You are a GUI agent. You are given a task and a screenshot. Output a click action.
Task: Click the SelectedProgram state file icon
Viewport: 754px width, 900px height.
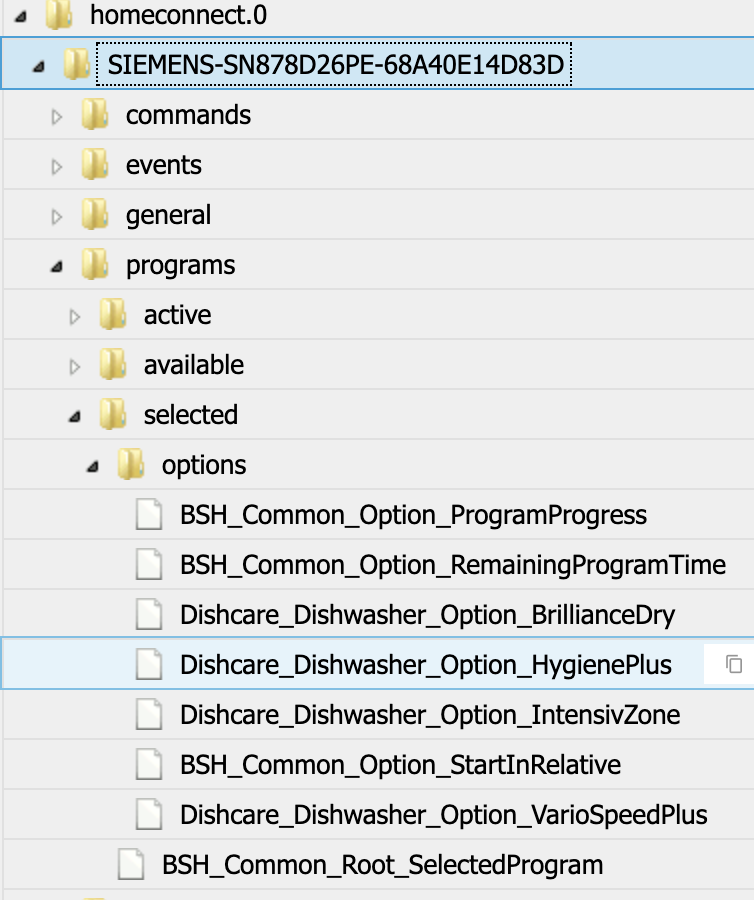[131, 864]
